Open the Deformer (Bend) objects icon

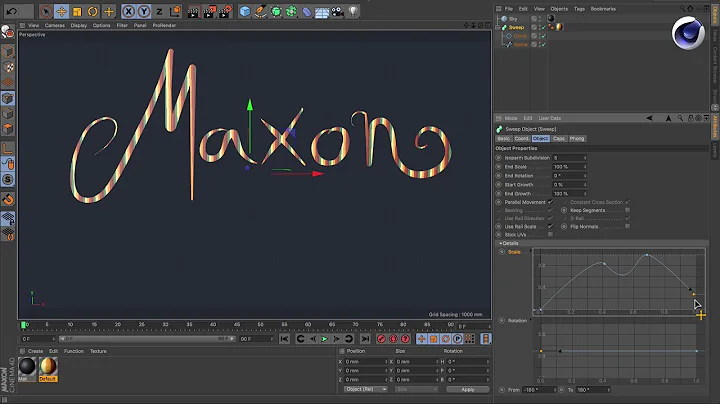point(307,11)
